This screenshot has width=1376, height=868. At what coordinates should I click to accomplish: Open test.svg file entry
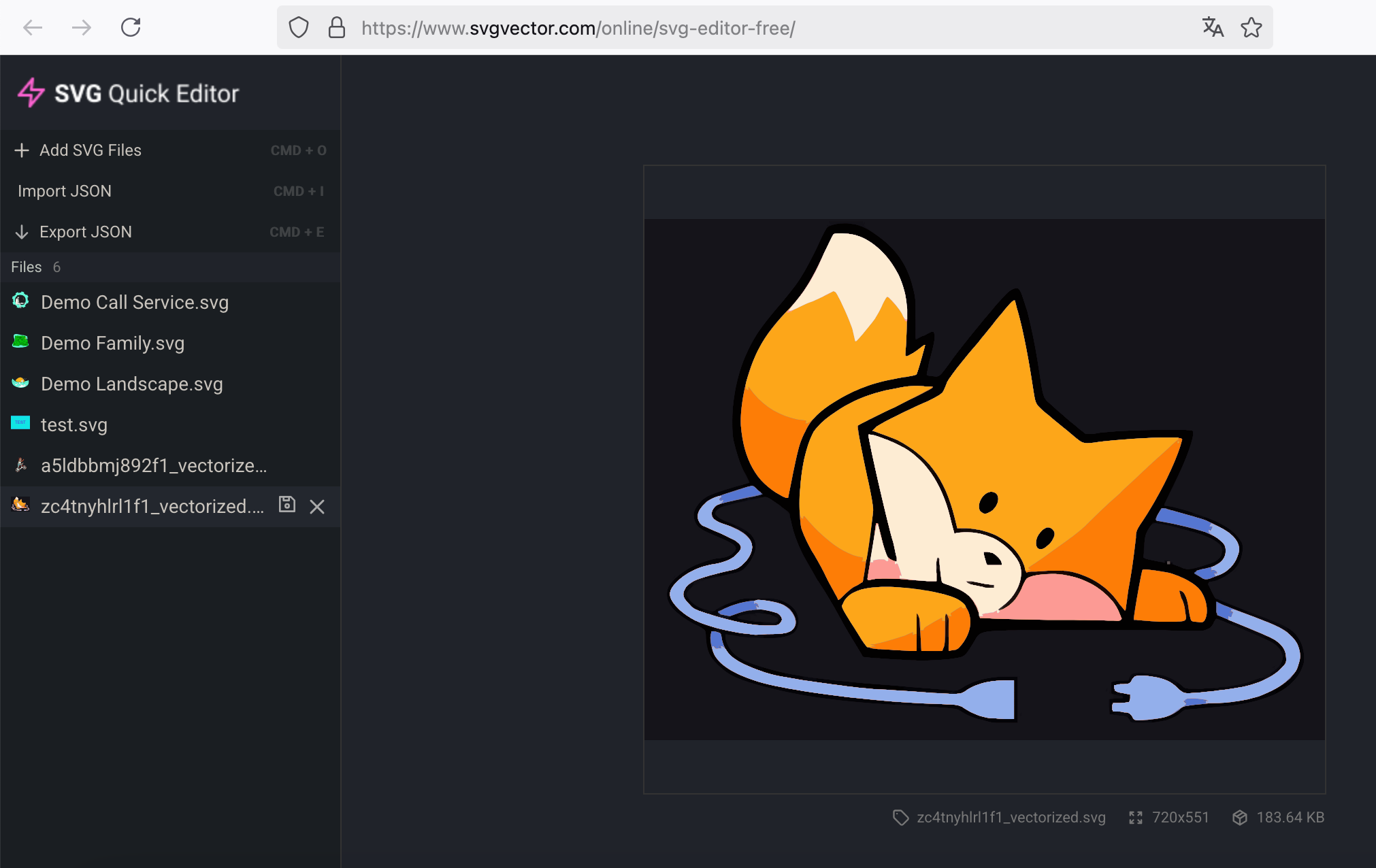(x=74, y=424)
